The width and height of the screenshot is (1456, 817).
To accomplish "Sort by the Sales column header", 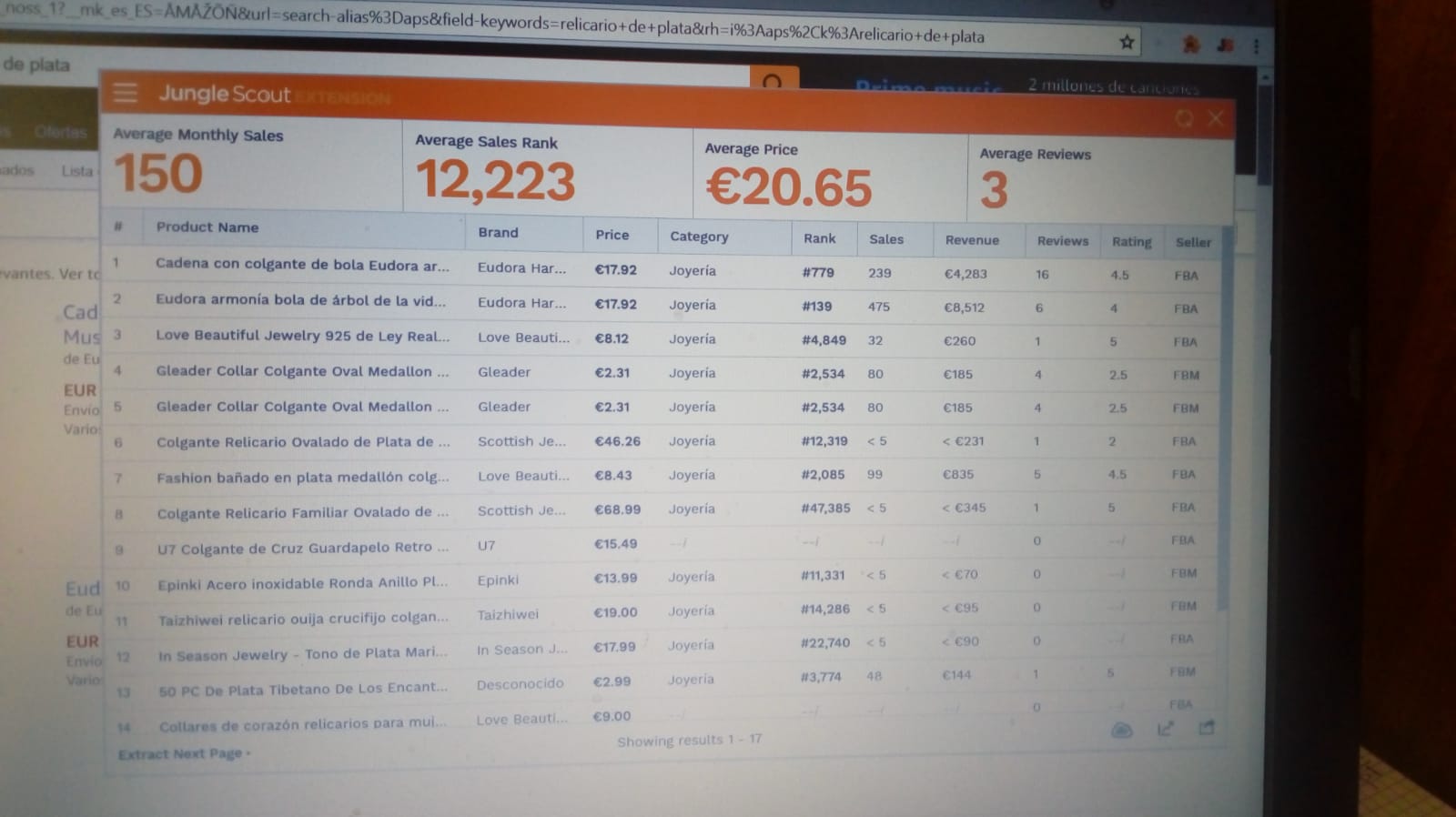I will 886,239.
